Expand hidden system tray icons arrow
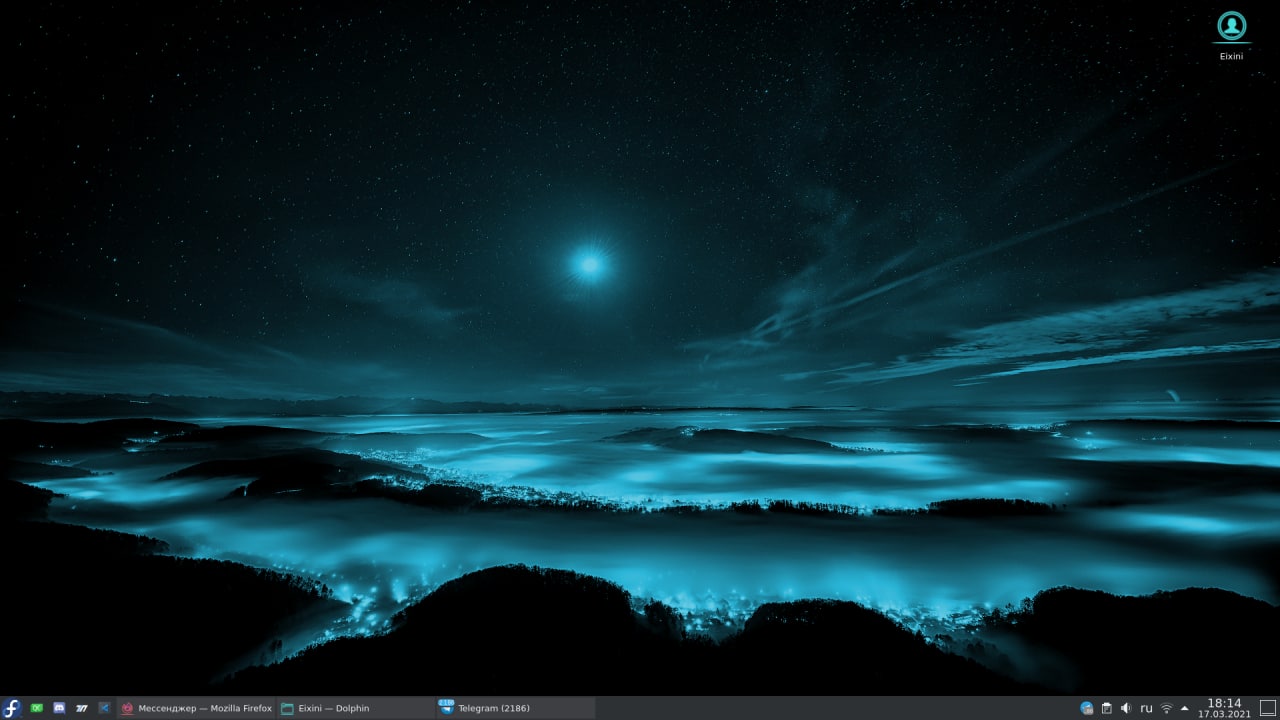Image resolution: width=1280 pixels, height=720 pixels. 1185,708
